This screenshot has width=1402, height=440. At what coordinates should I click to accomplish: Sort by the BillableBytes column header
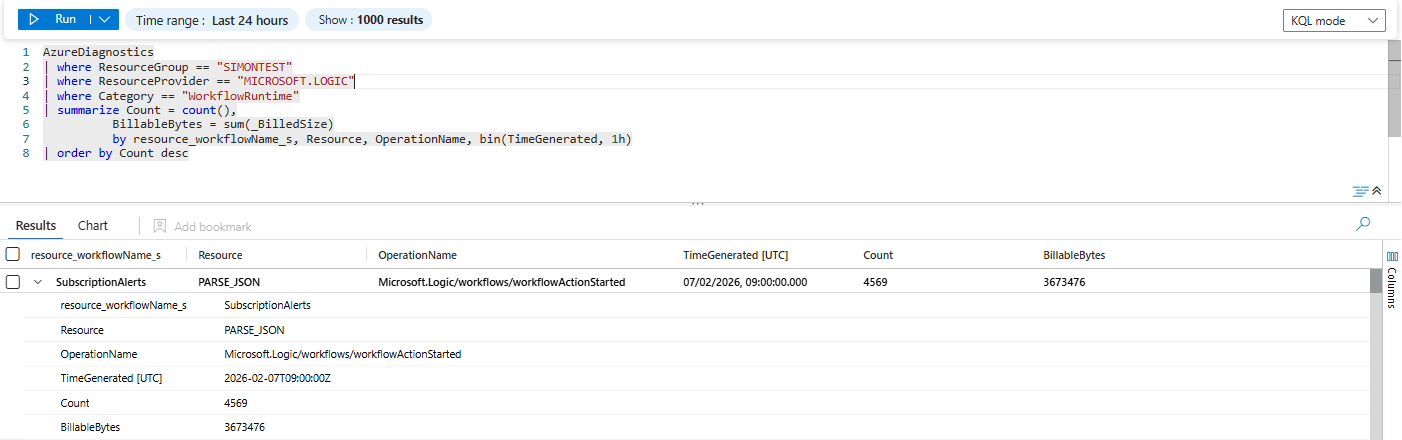tap(1074, 255)
